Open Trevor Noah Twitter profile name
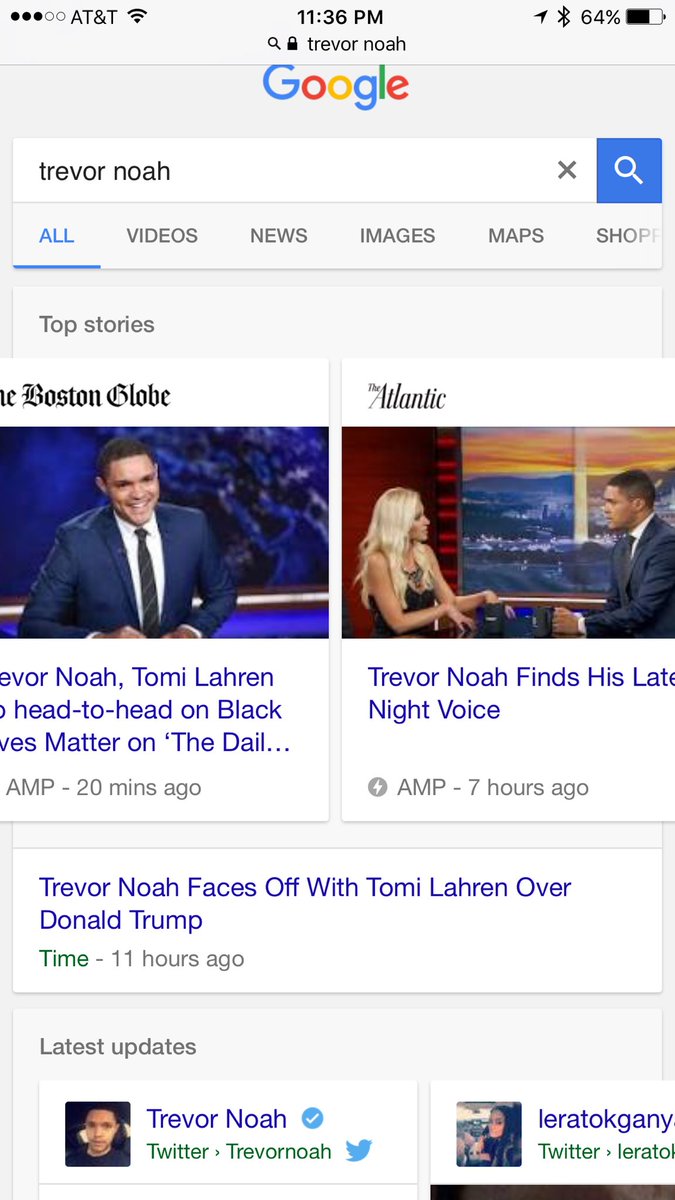The width and height of the screenshot is (675, 1200). point(216,1118)
